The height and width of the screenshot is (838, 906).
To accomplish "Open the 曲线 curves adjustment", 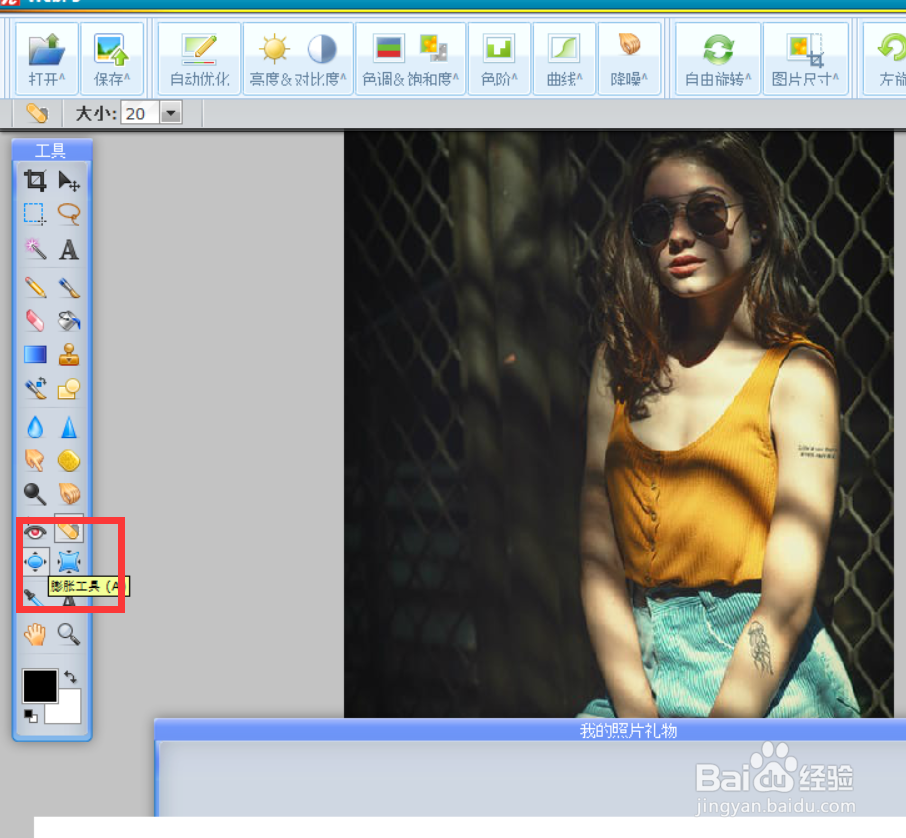I will point(565,58).
